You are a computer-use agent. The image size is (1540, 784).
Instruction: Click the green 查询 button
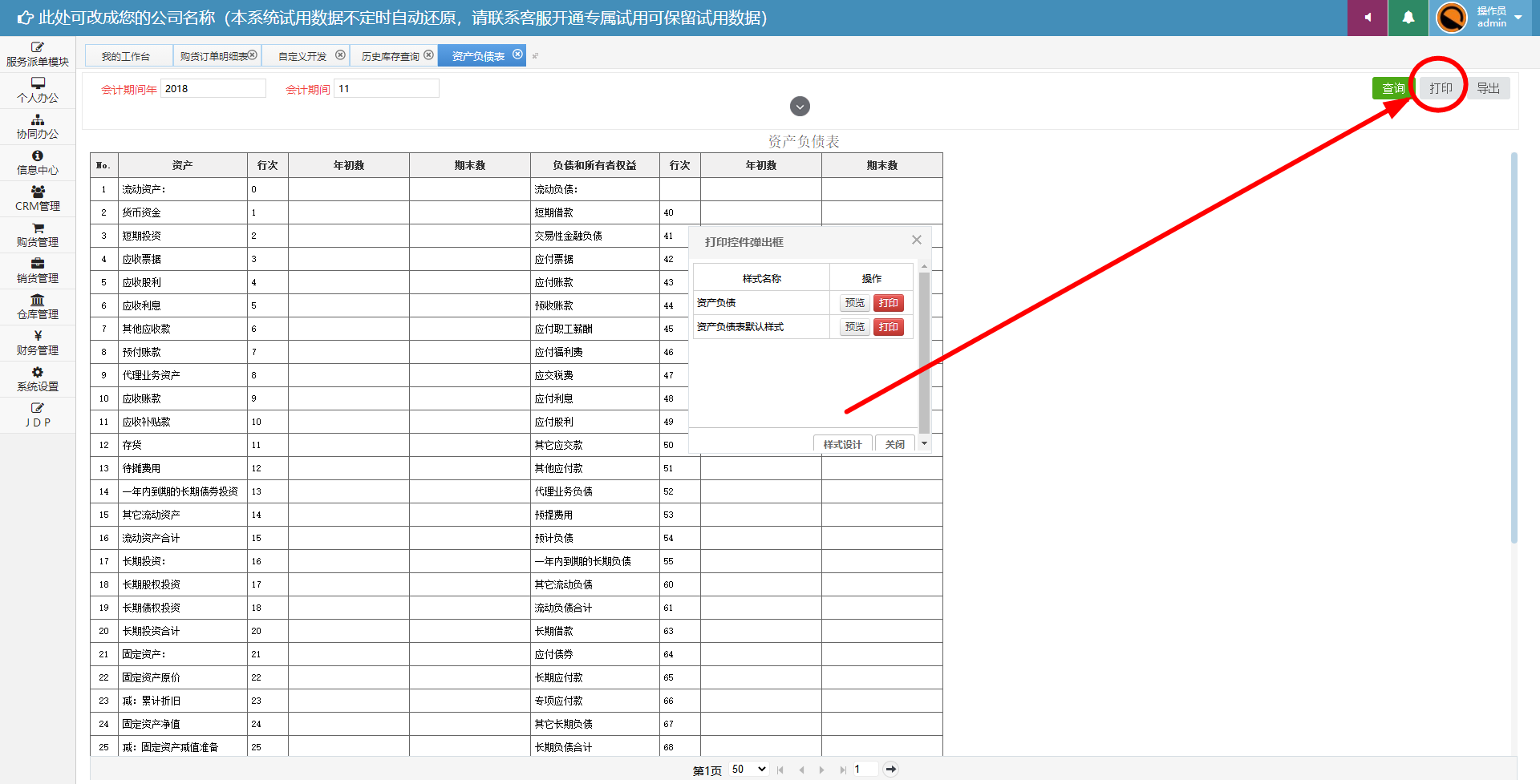point(1393,88)
